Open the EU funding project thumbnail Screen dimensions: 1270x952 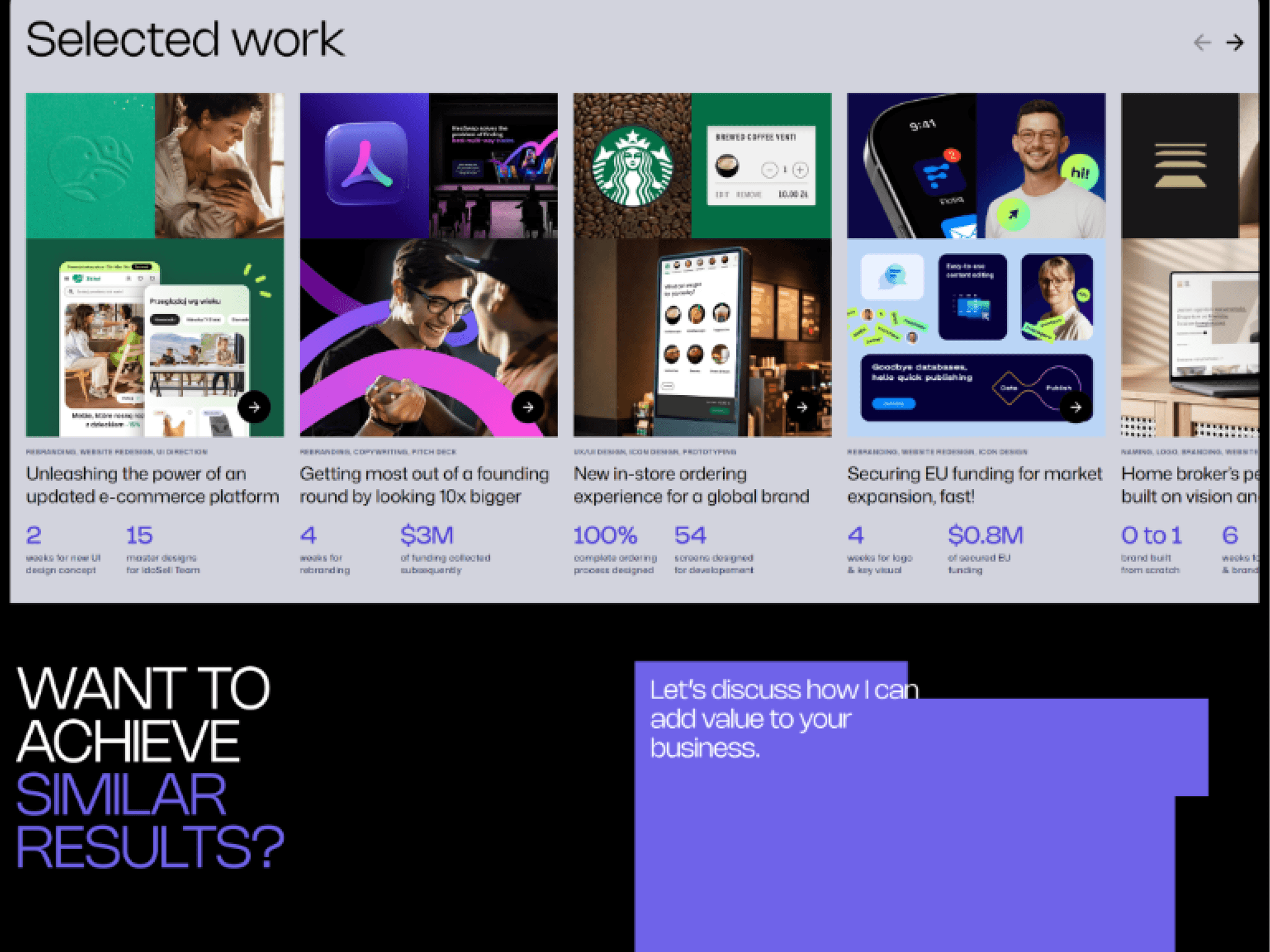(976, 265)
